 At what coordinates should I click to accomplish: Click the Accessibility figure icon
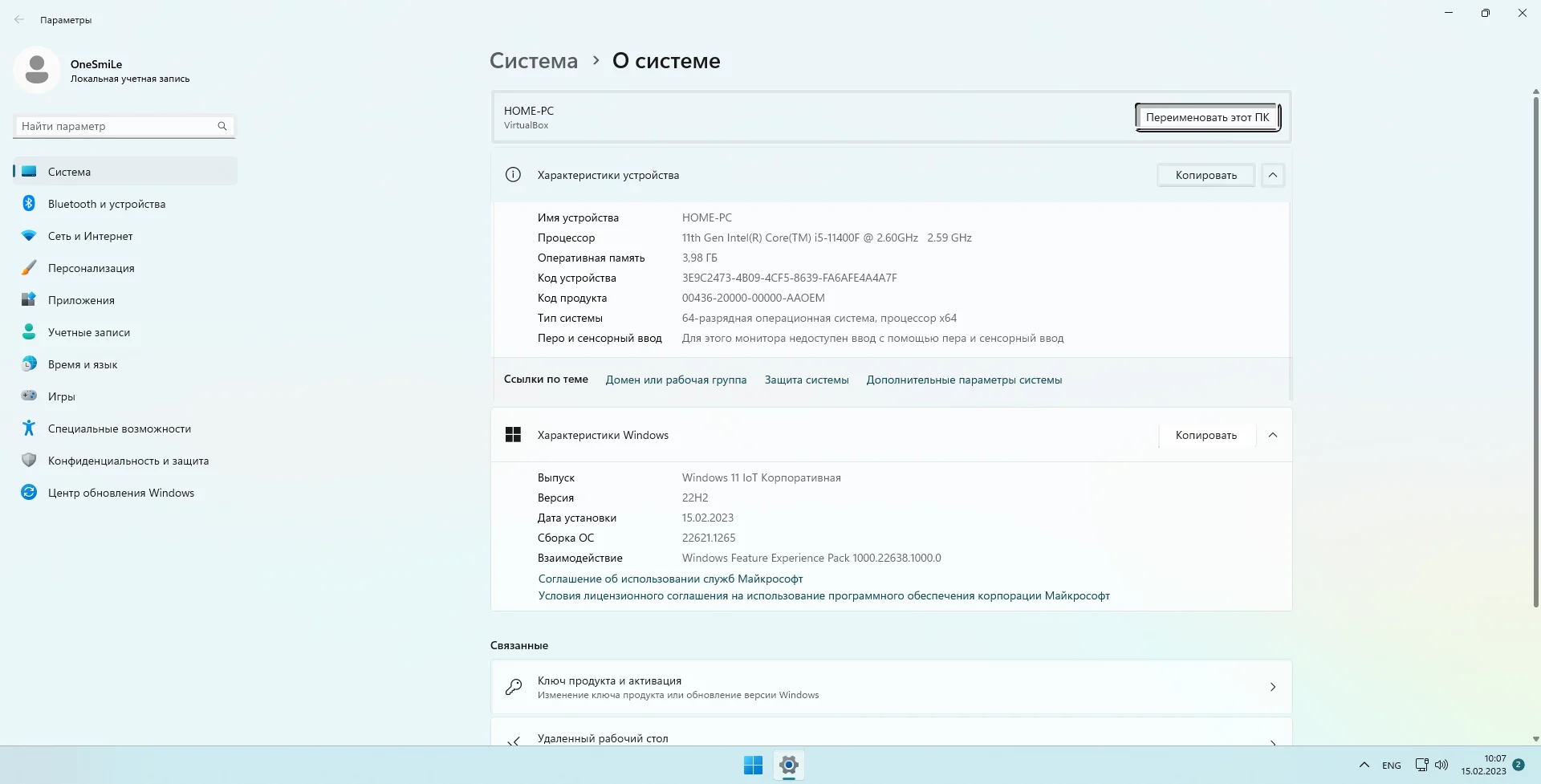pyautogui.click(x=29, y=429)
